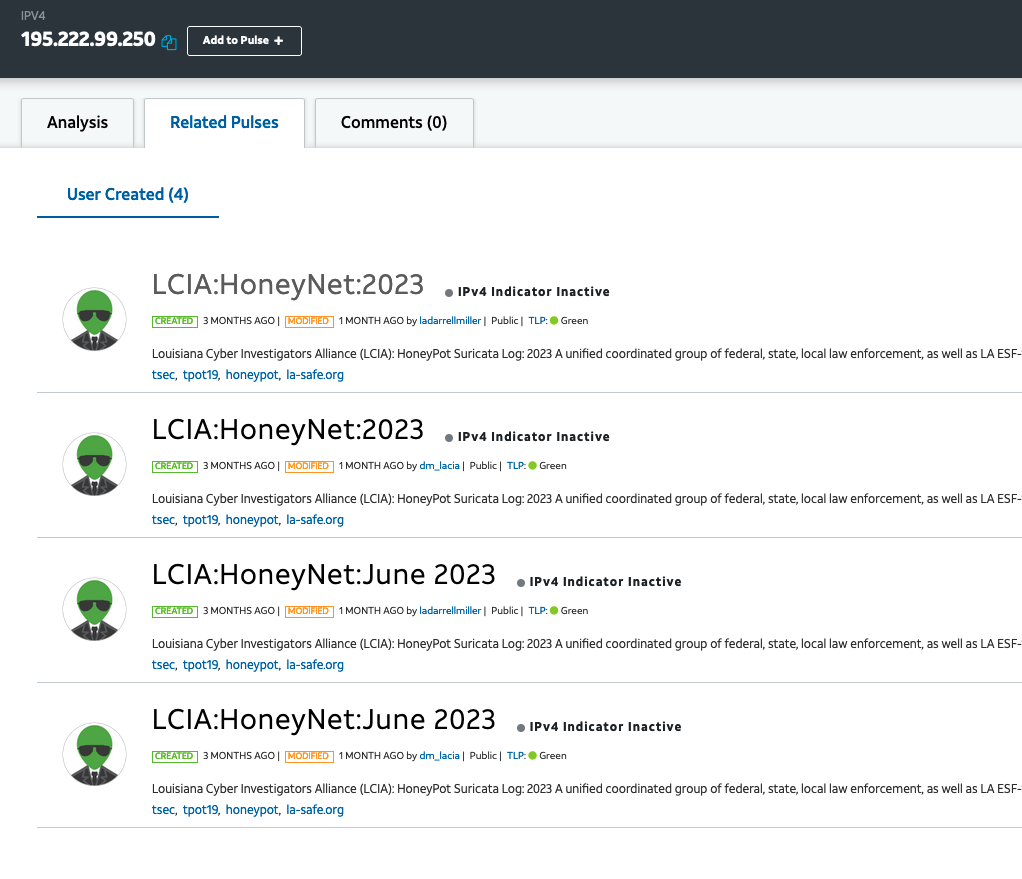Click honeypot tag in third pulse
1022x879 pixels.
(252, 665)
